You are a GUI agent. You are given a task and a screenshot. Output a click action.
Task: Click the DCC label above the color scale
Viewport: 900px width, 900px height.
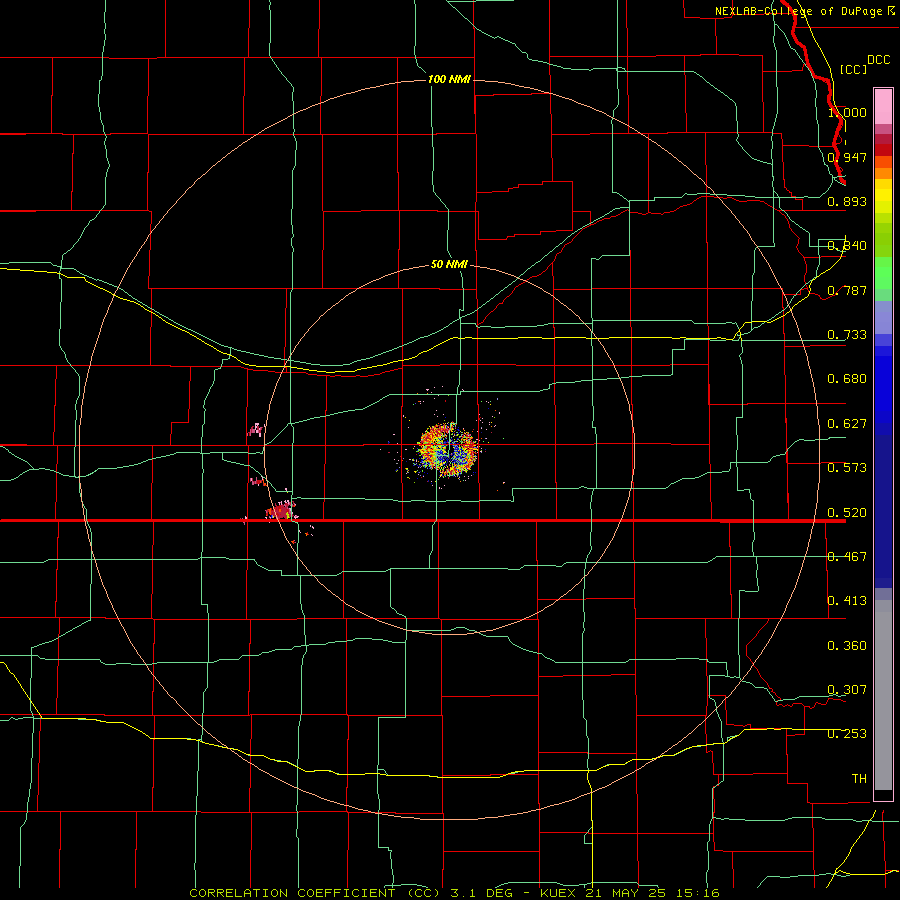click(x=878, y=60)
